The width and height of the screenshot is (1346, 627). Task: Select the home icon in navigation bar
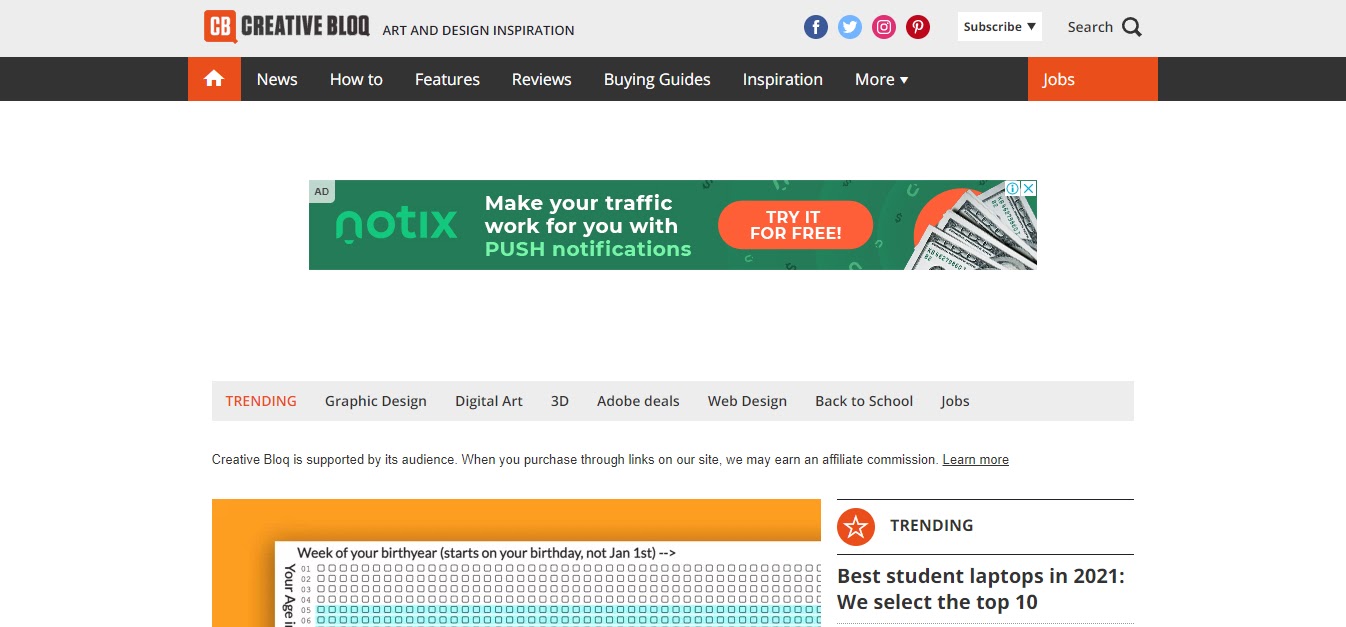214,78
